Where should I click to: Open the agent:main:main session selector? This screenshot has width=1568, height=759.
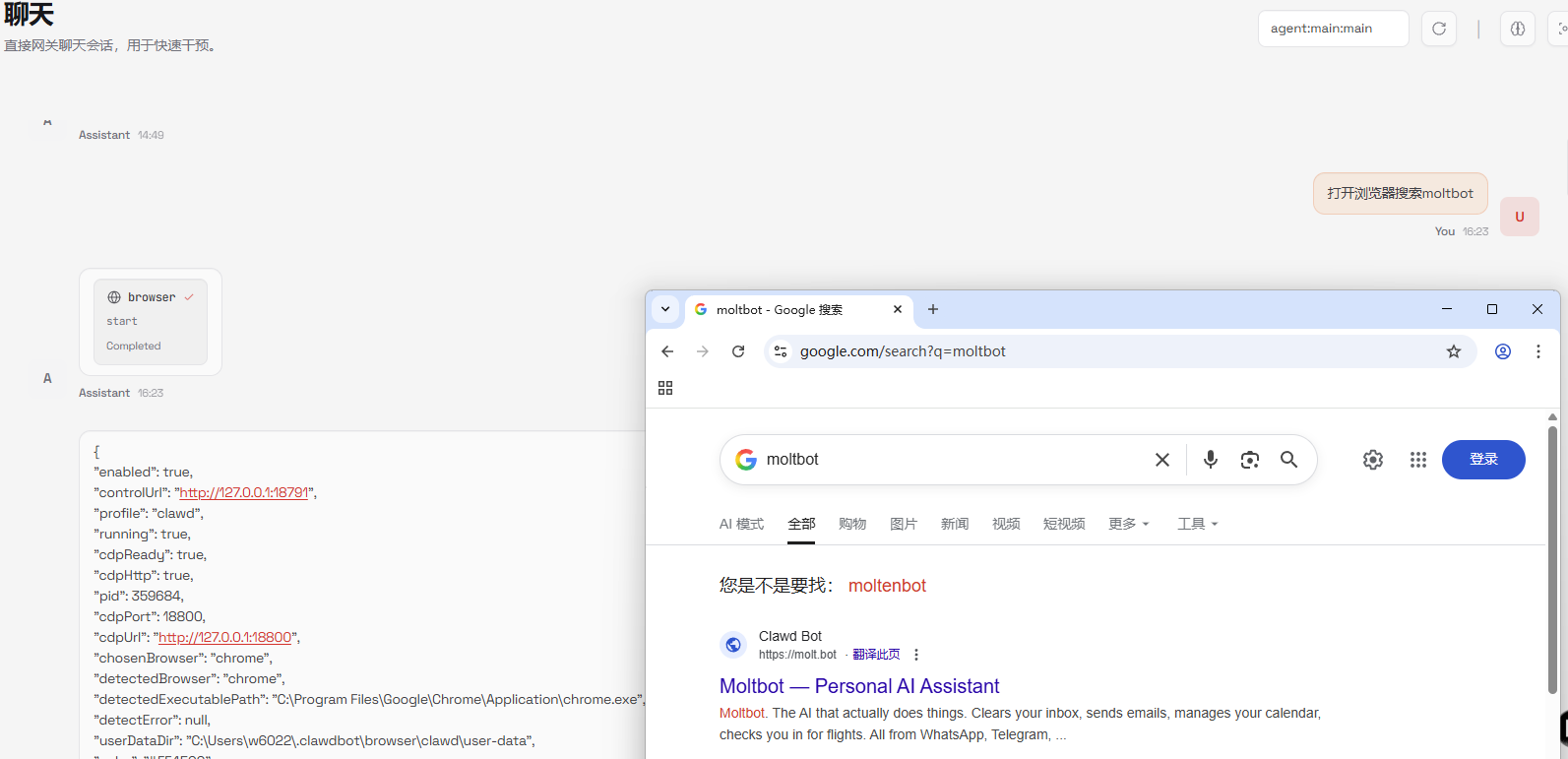(1333, 29)
